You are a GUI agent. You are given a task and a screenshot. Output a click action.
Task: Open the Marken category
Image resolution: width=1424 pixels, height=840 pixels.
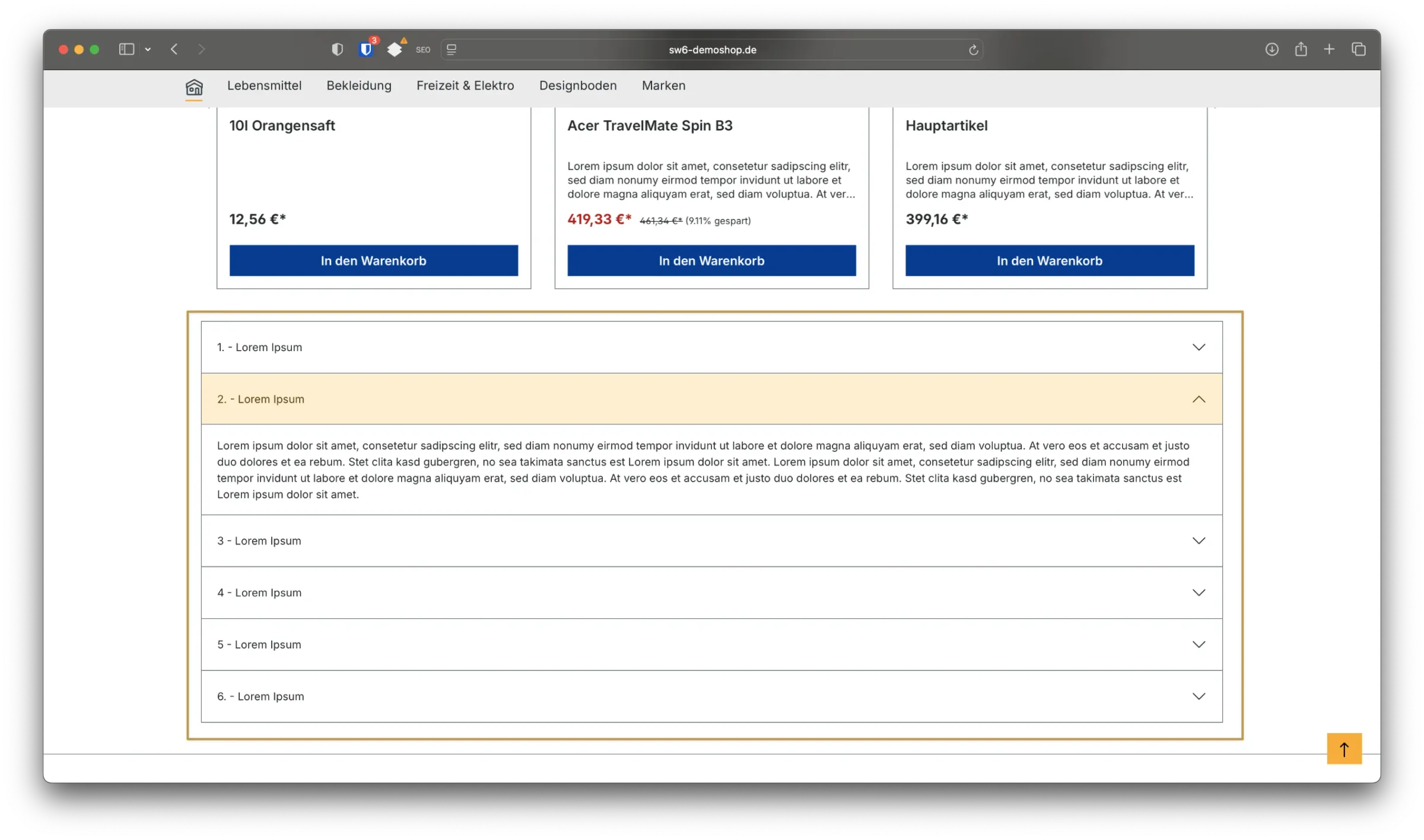(663, 85)
